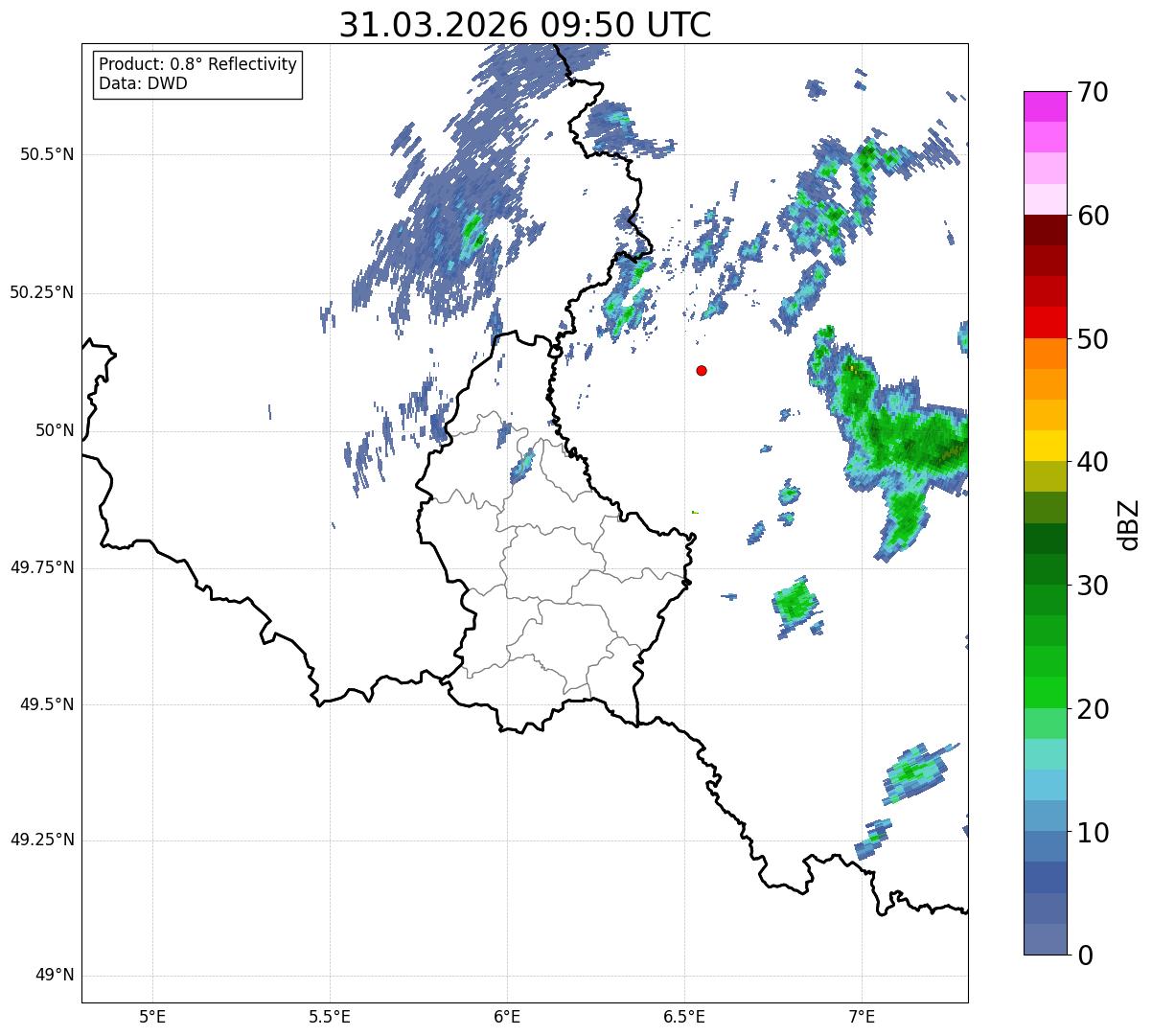Pick the yellow swatch above 40
The width and height of the screenshot is (1152, 1036).
pyautogui.click(x=1045, y=446)
